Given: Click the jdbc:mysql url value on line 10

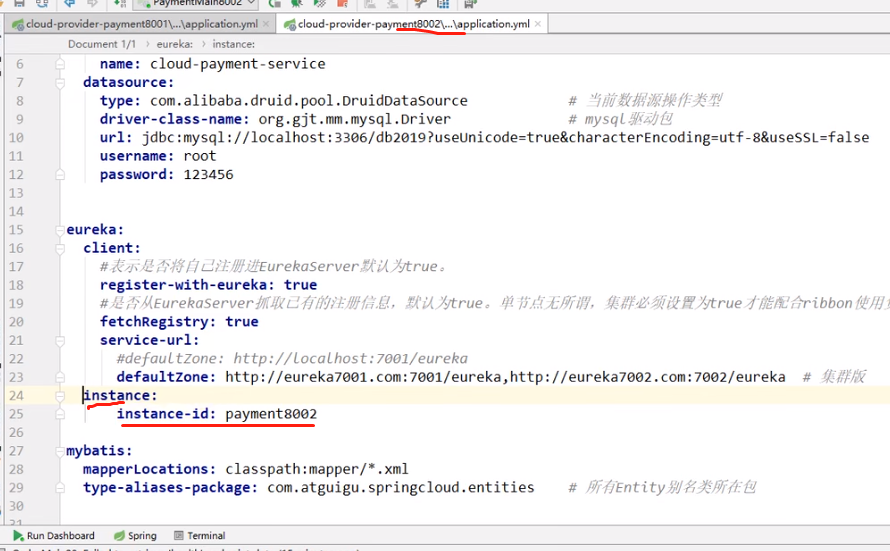Looking at the screenshot, I should click(x=505, y=137).
